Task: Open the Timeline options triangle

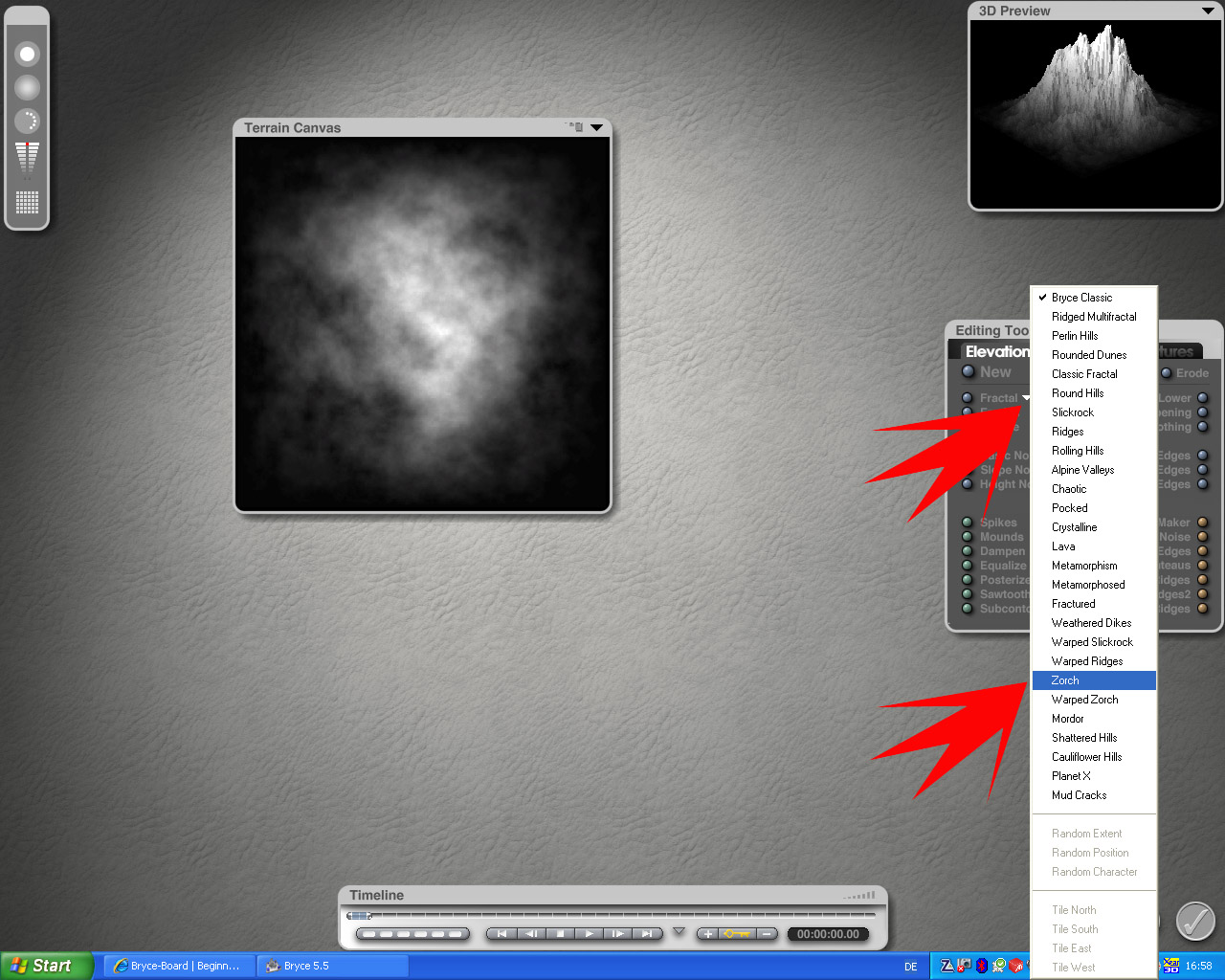Action: pyautogui.click(x=679, y=931)
